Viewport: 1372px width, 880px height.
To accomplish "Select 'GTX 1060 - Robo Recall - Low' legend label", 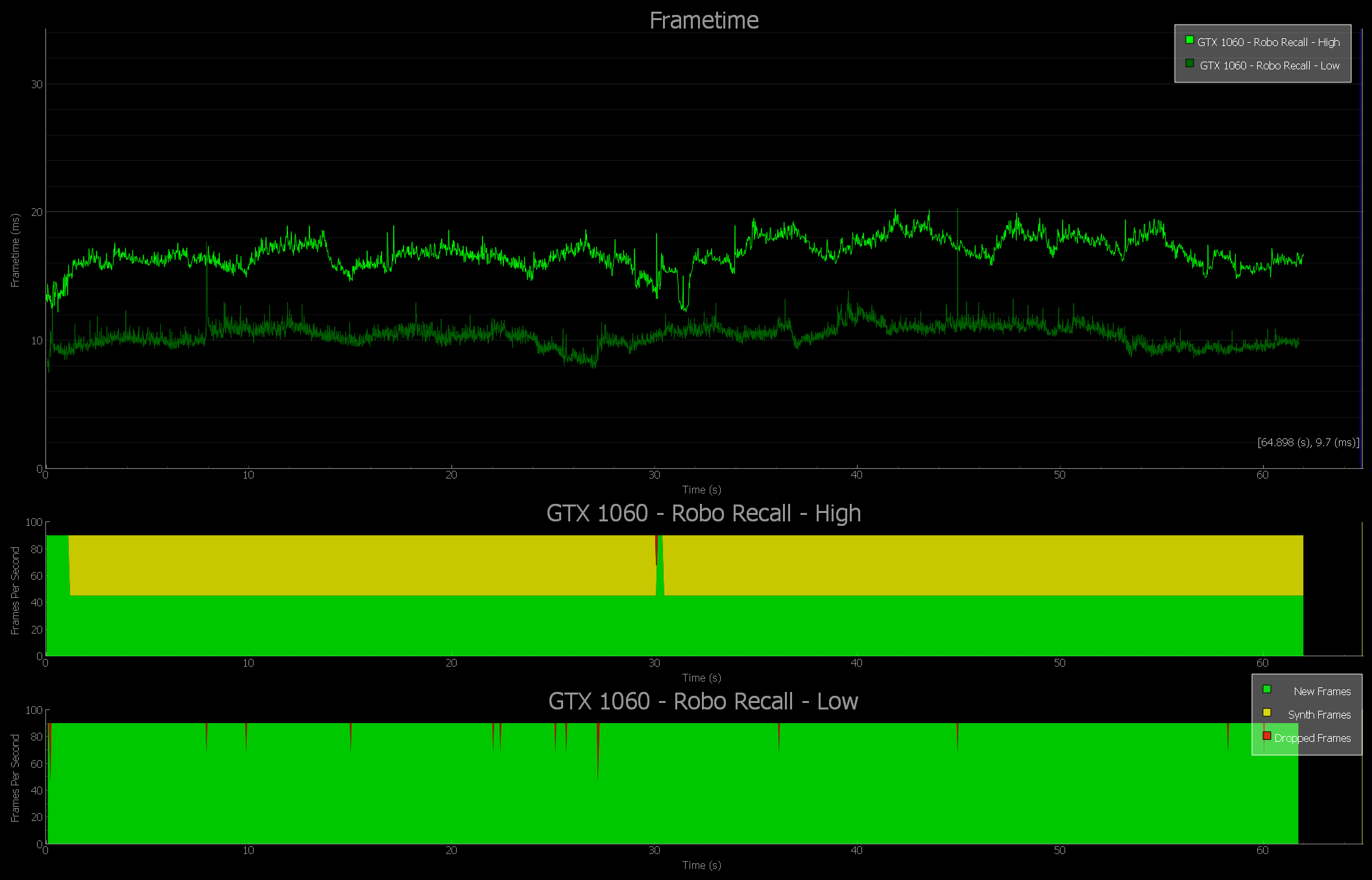I will click(1270, 65).
